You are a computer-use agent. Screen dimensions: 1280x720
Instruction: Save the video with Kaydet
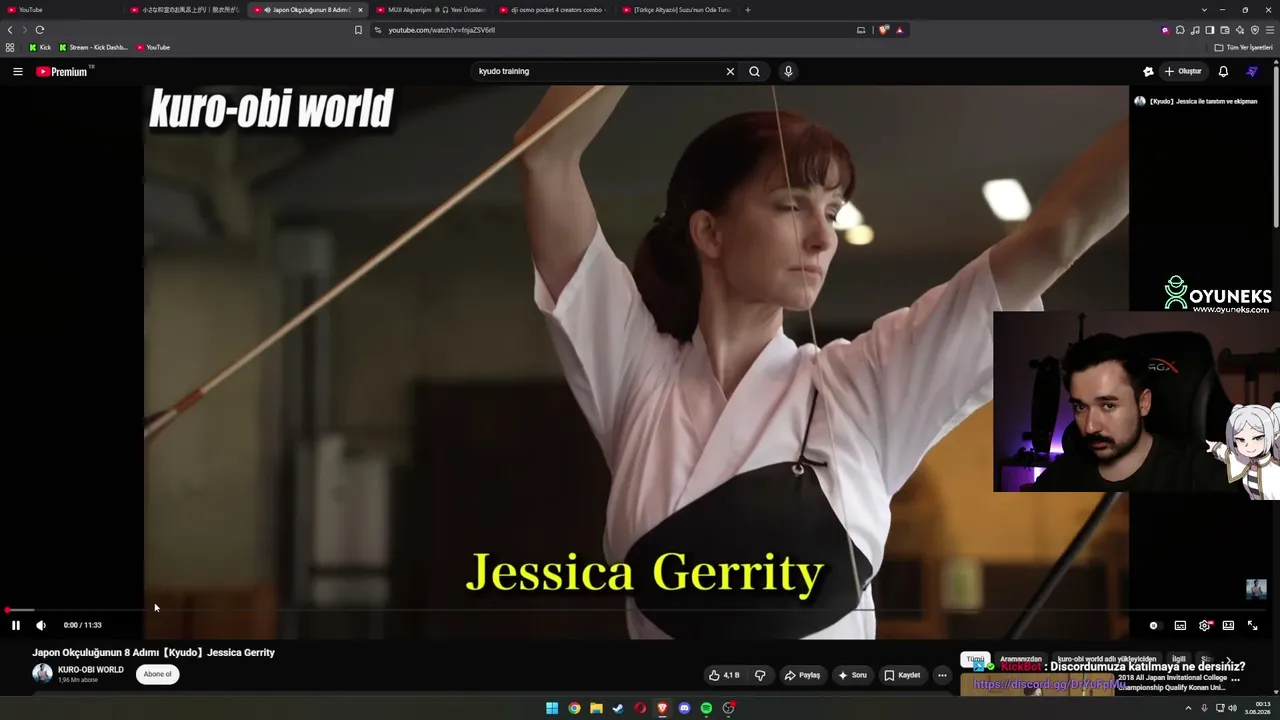coord(902,675)
